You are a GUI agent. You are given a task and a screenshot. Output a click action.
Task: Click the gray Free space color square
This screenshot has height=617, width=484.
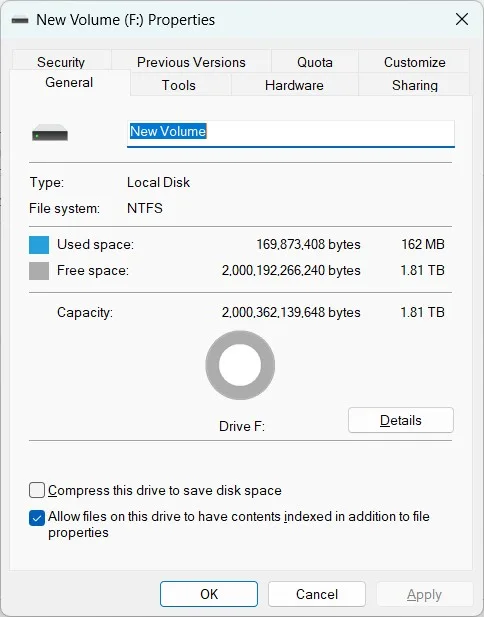point(39,271)
